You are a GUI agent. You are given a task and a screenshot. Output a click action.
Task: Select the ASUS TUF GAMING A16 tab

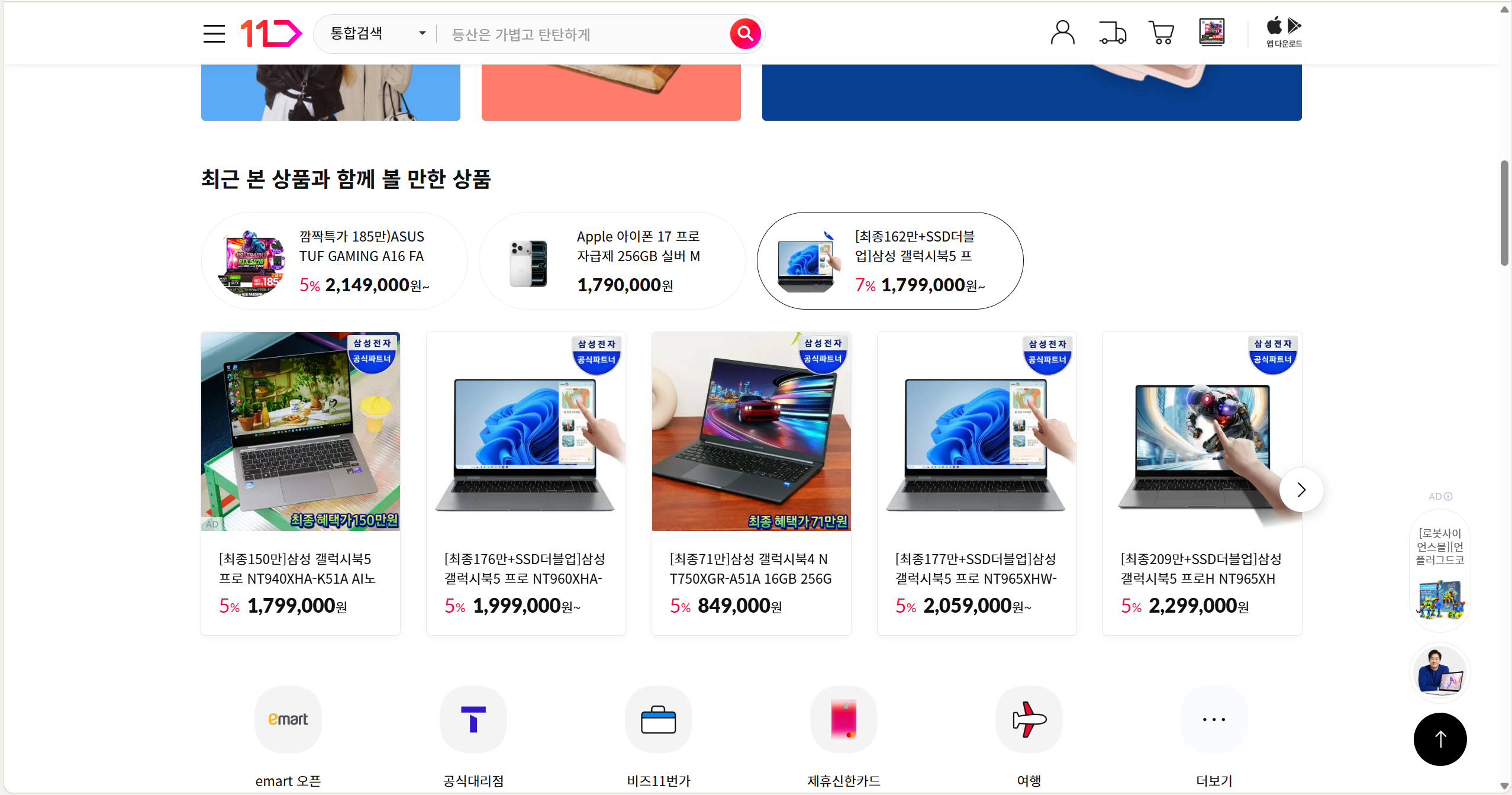[x=334, y=260]
